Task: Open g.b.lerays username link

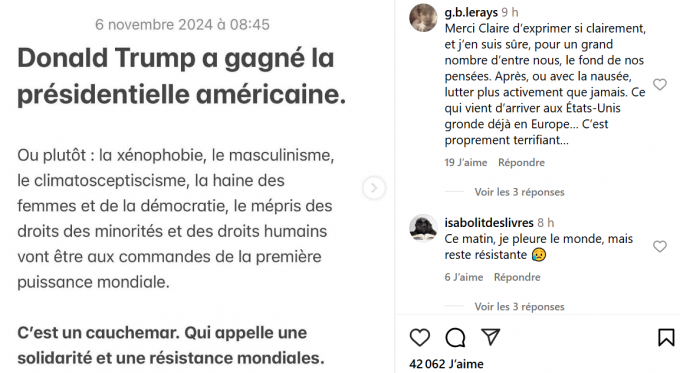Action: [x=471, y=12]
